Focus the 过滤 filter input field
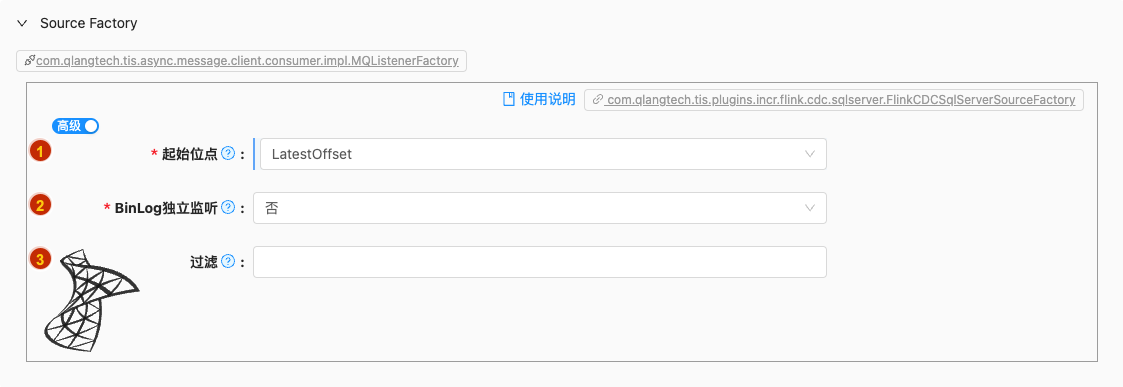The height and width of the screenshot is (387, 1123). click(x=540, y=262)
